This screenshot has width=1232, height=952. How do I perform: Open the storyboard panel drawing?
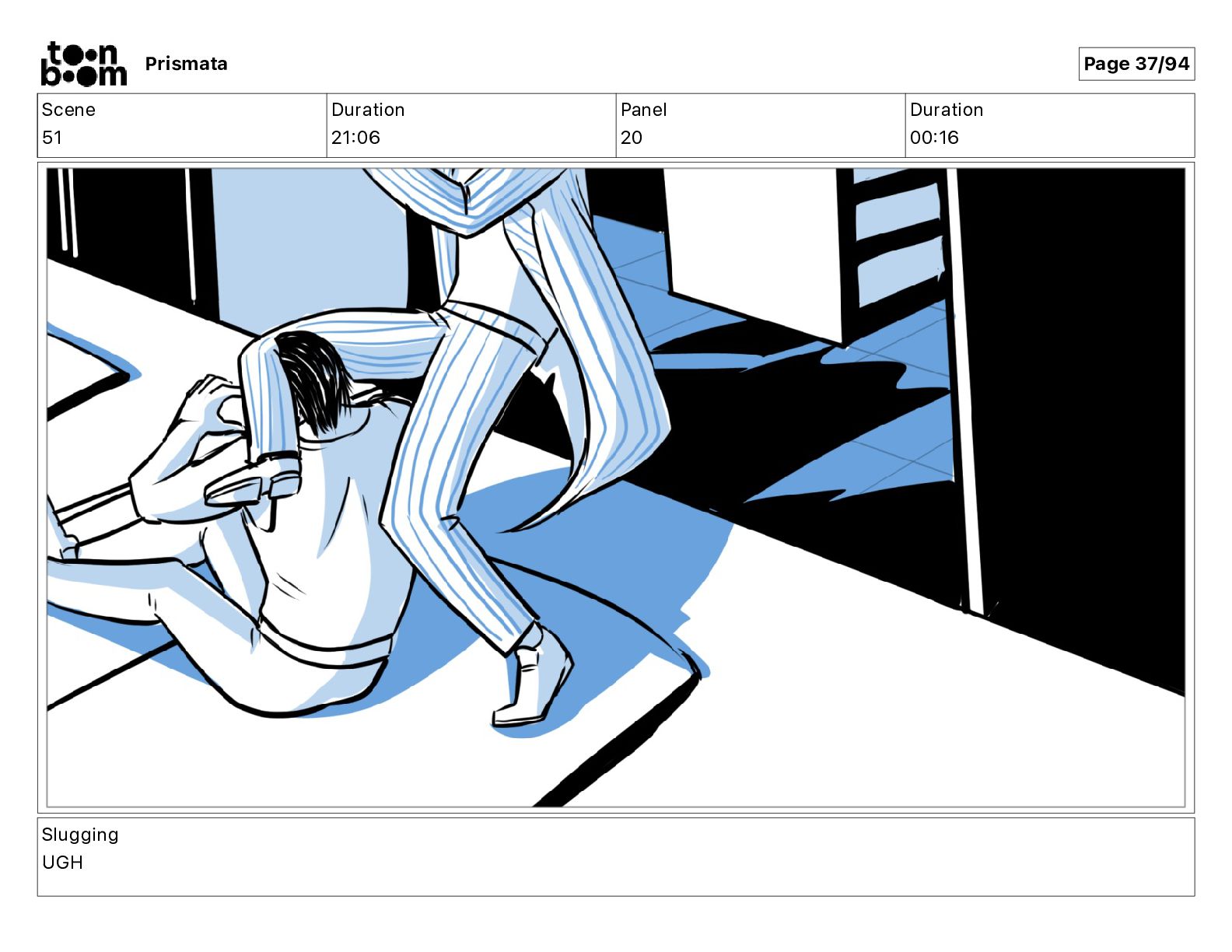[x=616, y=488]
